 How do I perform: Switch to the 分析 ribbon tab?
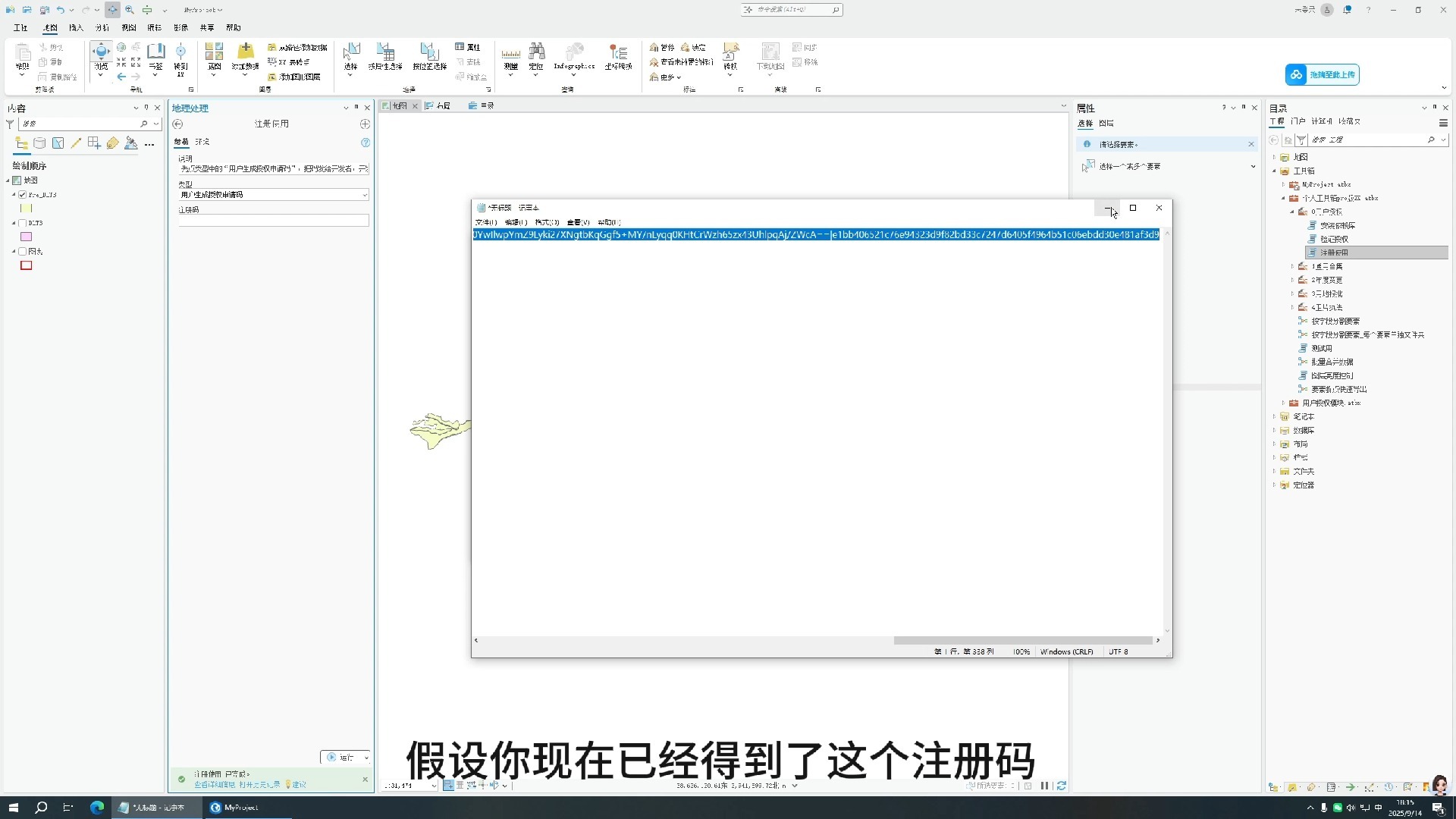(x=102, y=27)
